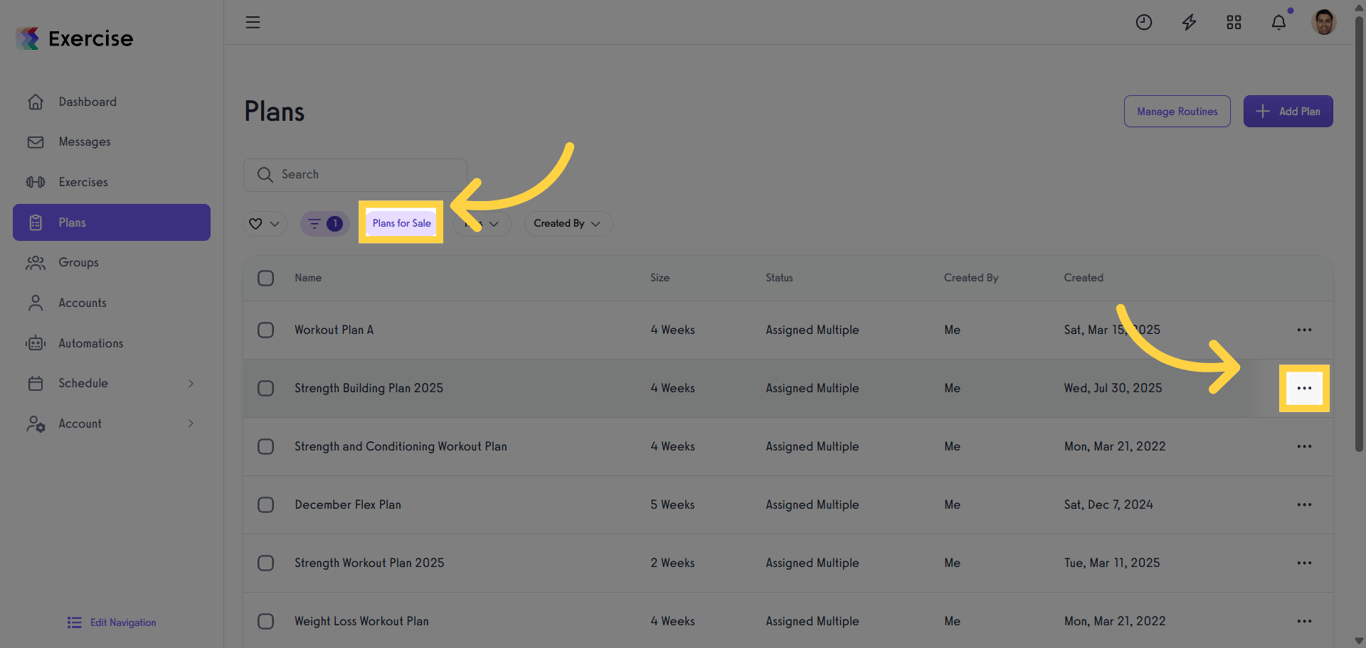Click the date Wed, Jul 30, 2025
The height and width of the screenshot is (648, 1366).
[x=1113, y=388]
